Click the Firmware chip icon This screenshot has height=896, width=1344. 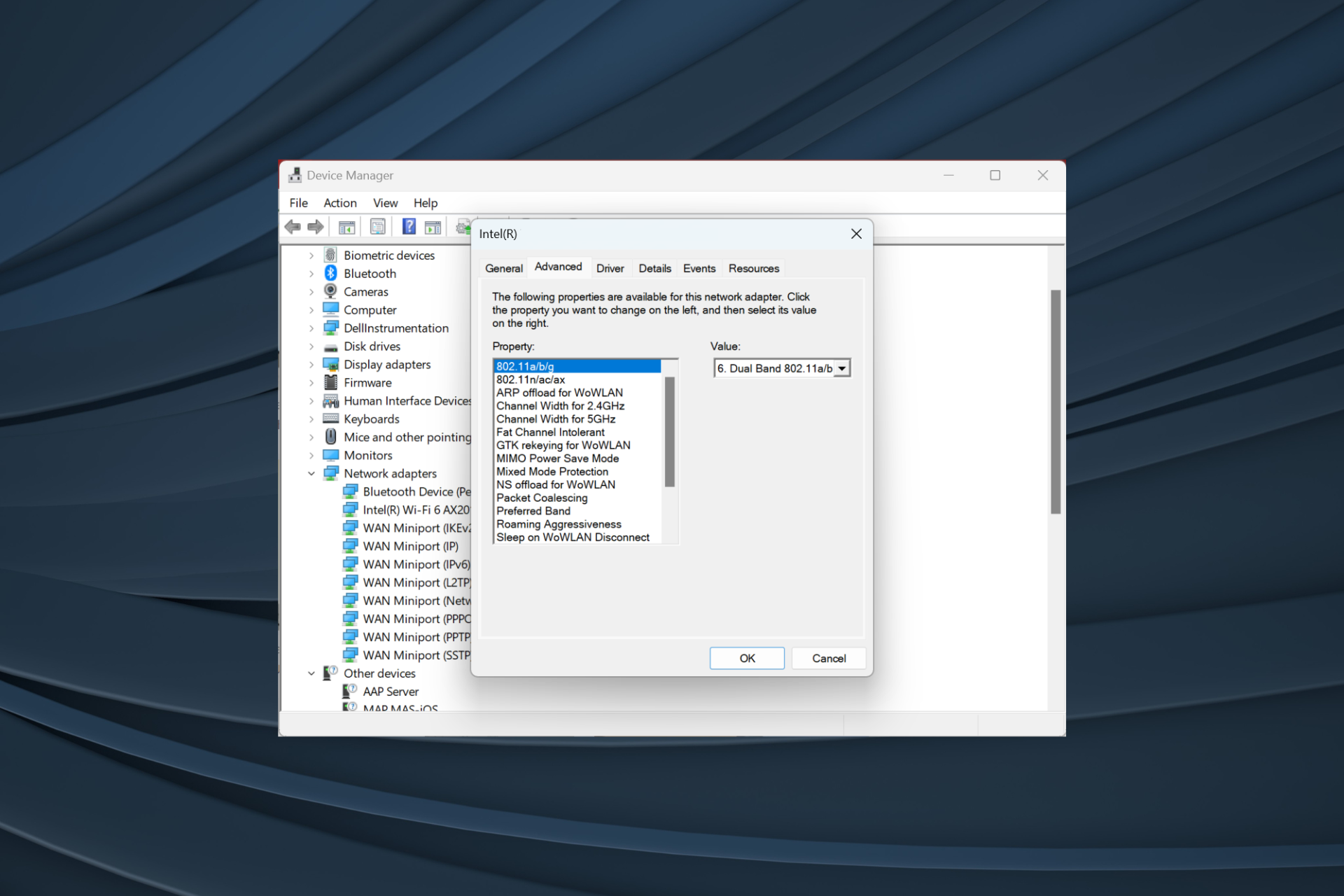pos(330,382)
